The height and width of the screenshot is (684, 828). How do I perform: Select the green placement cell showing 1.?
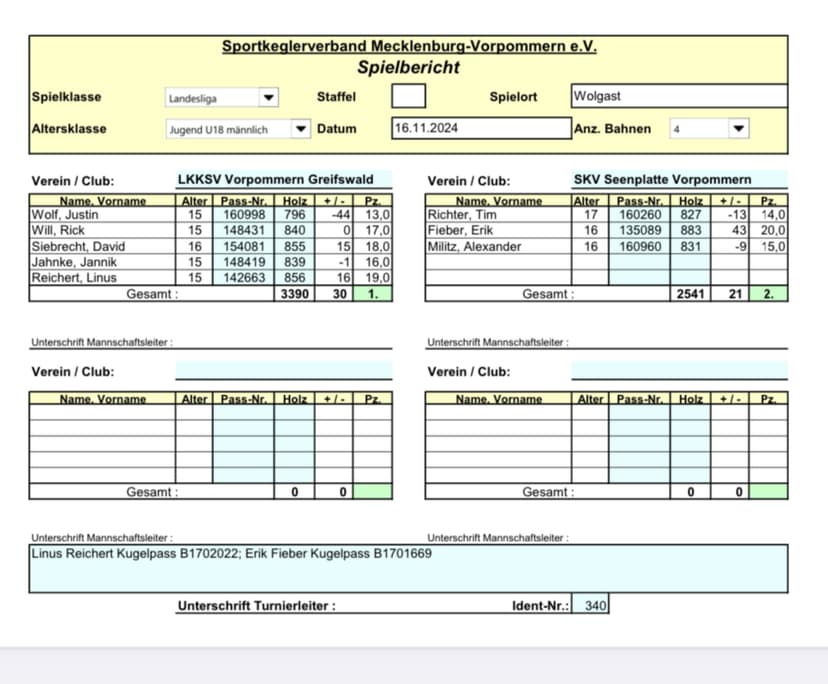point(373,294)
